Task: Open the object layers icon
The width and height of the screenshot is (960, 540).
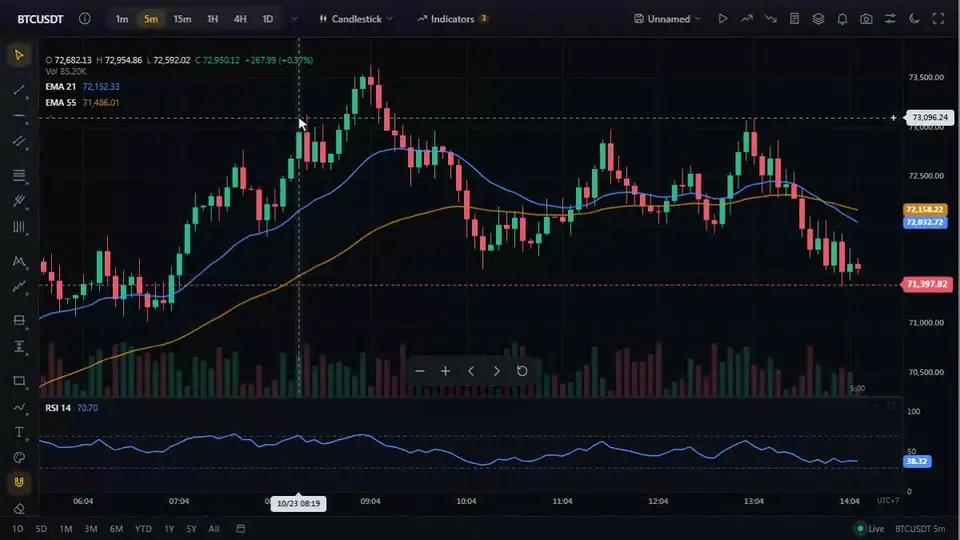Action: [818, 19]
